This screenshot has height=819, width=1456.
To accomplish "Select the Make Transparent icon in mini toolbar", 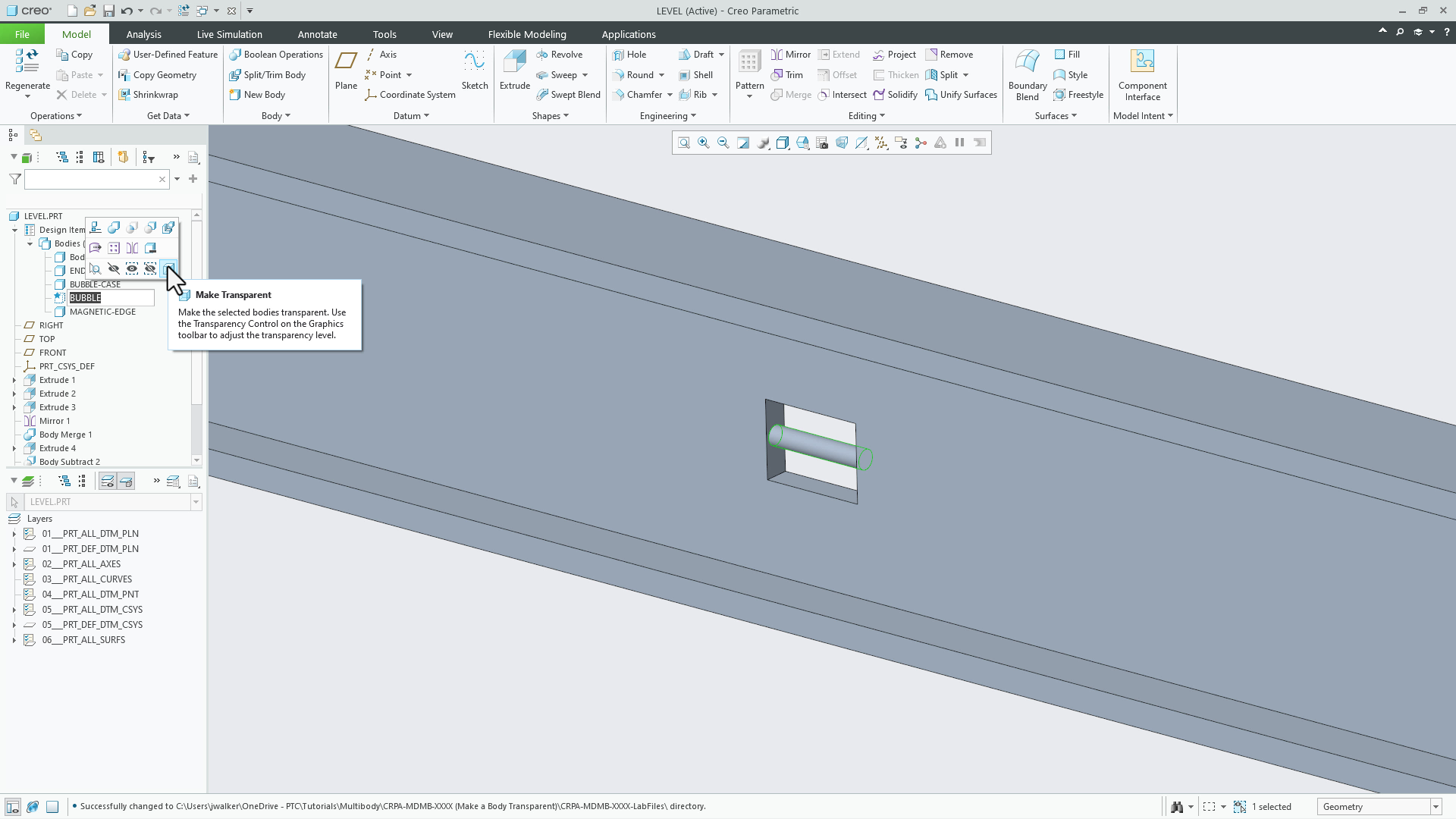I will click(x=169, y=268).
